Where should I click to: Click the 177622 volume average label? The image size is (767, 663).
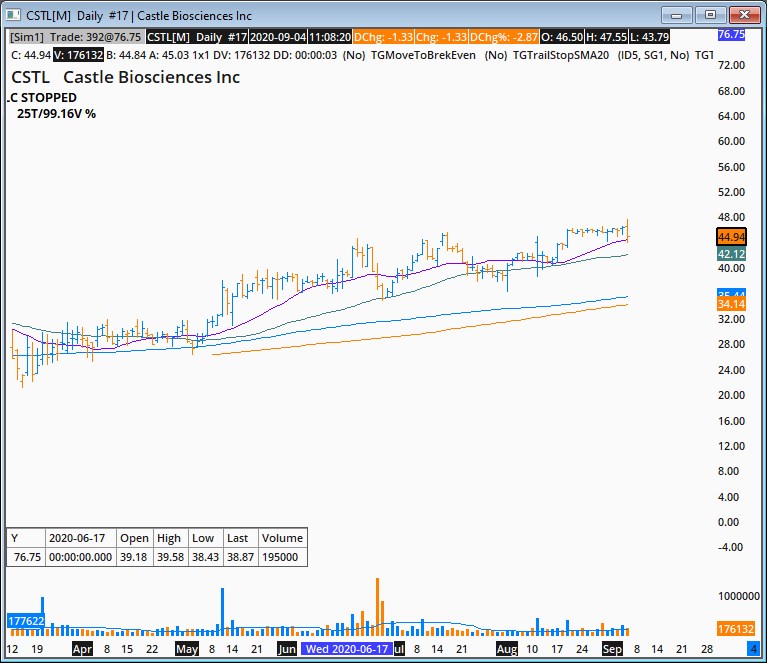[26, 621]
